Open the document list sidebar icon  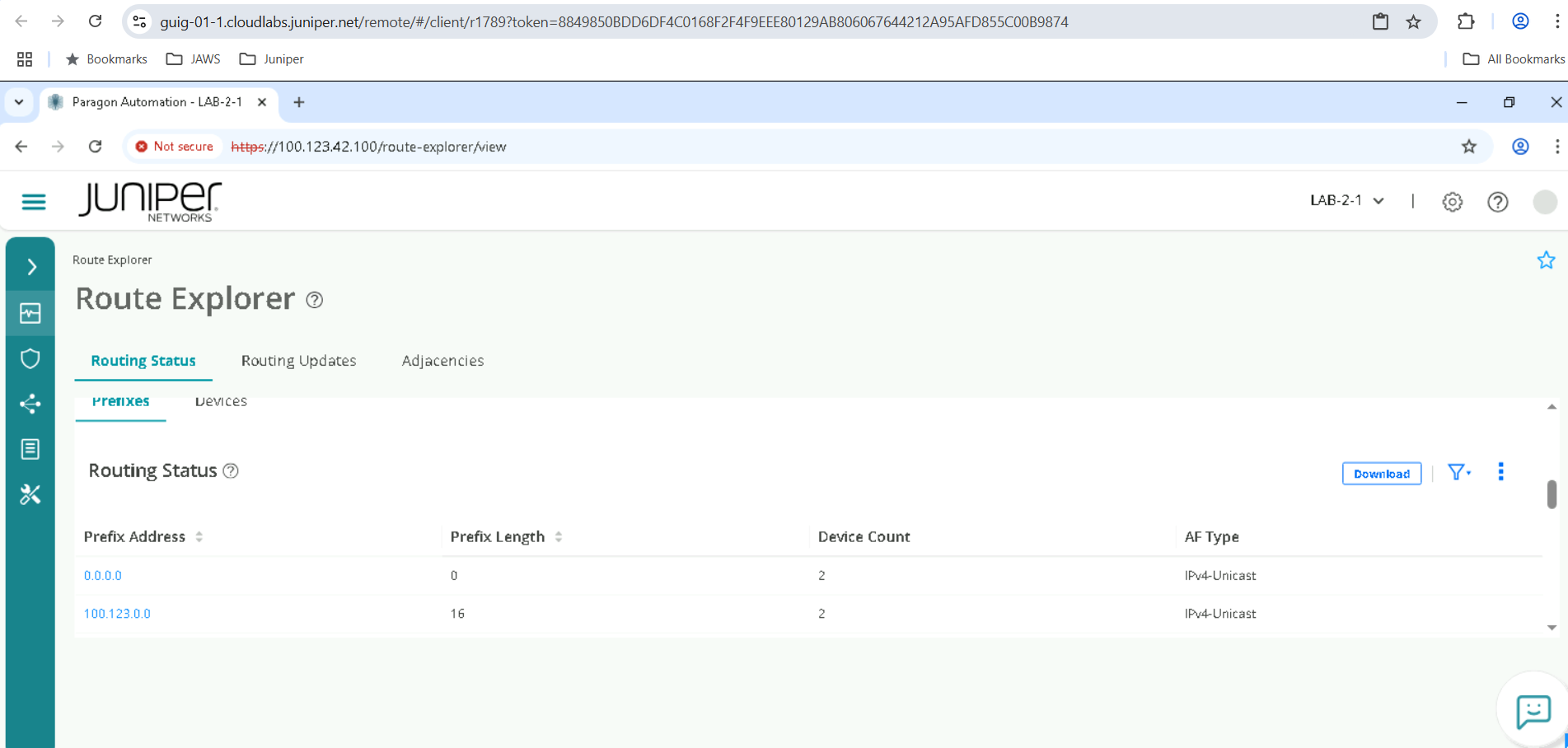[30, 449]
